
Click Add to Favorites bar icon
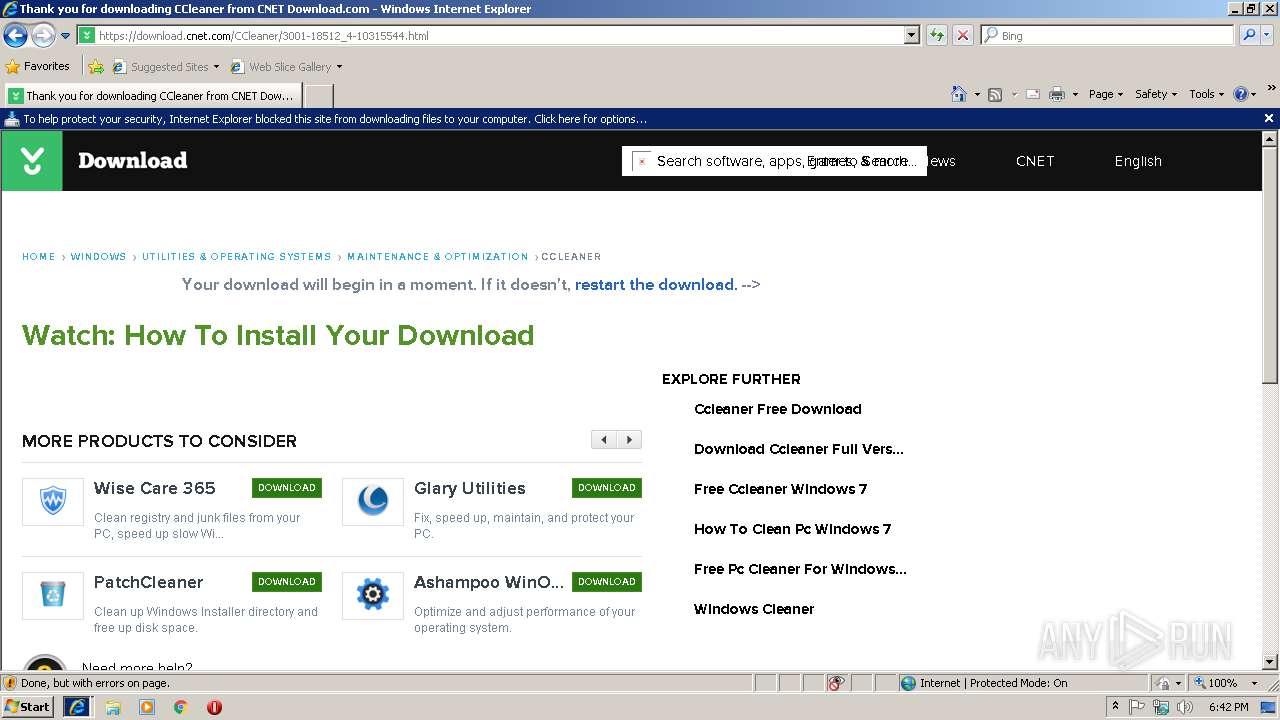96,67
